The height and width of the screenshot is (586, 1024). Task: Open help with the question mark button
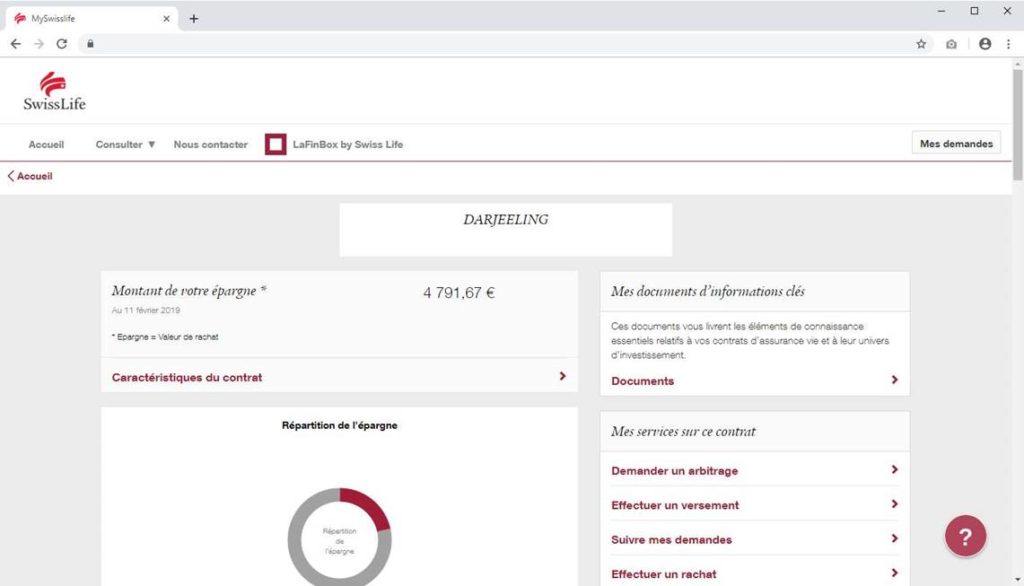pos(965,536)
